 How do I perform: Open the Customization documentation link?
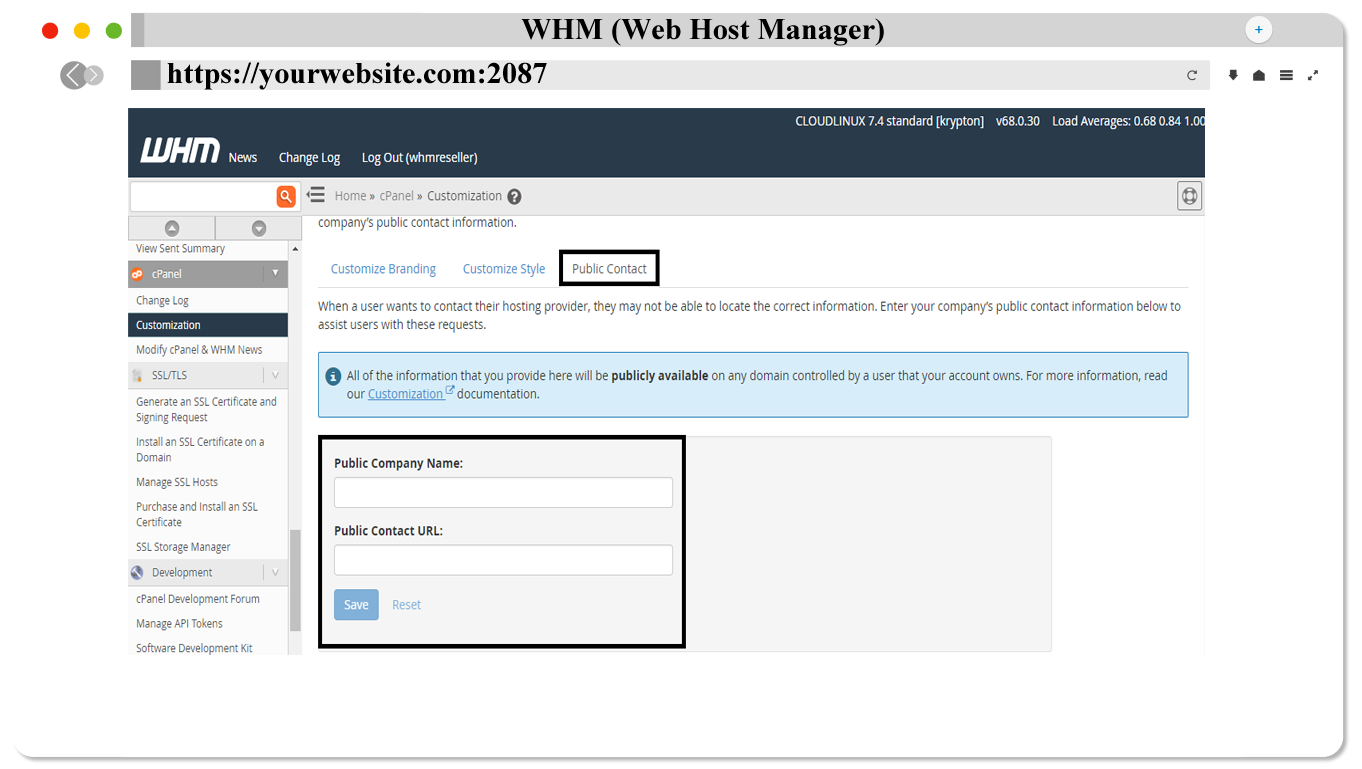point(411,394)
